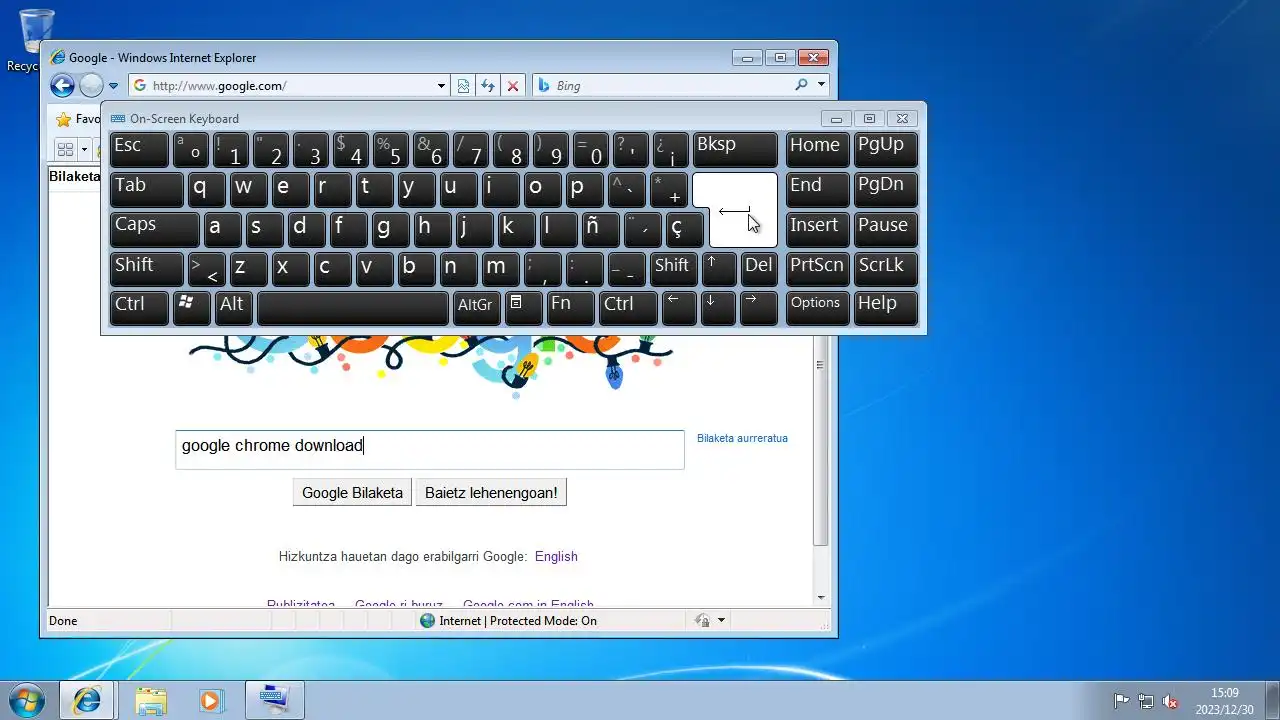Image resolution: width=1280 pixels, height=720 pixels.
Task: Toggle the left Shift key on keyboard
Action: [146, 270]
